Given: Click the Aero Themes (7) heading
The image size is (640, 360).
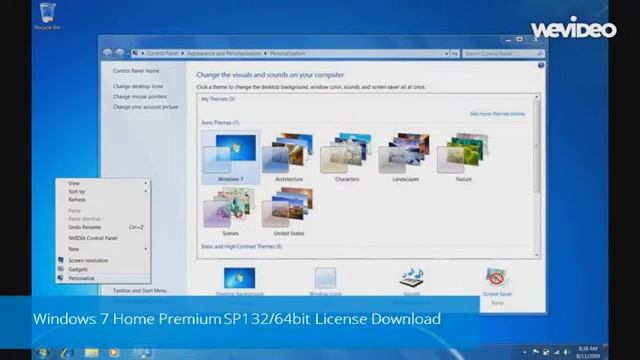Looking at the screenshot, I should pos(220,122).
